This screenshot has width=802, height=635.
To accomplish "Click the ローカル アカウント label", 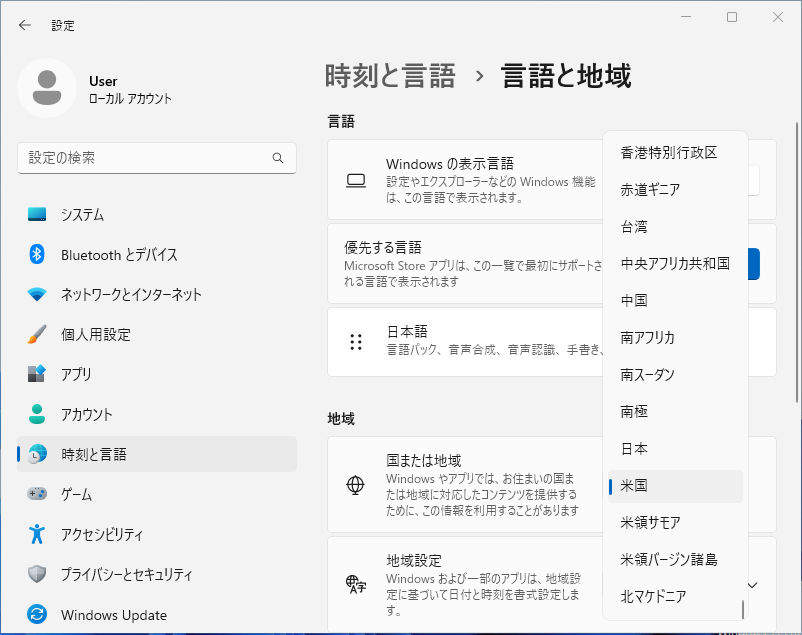I will tap(130, 99).
